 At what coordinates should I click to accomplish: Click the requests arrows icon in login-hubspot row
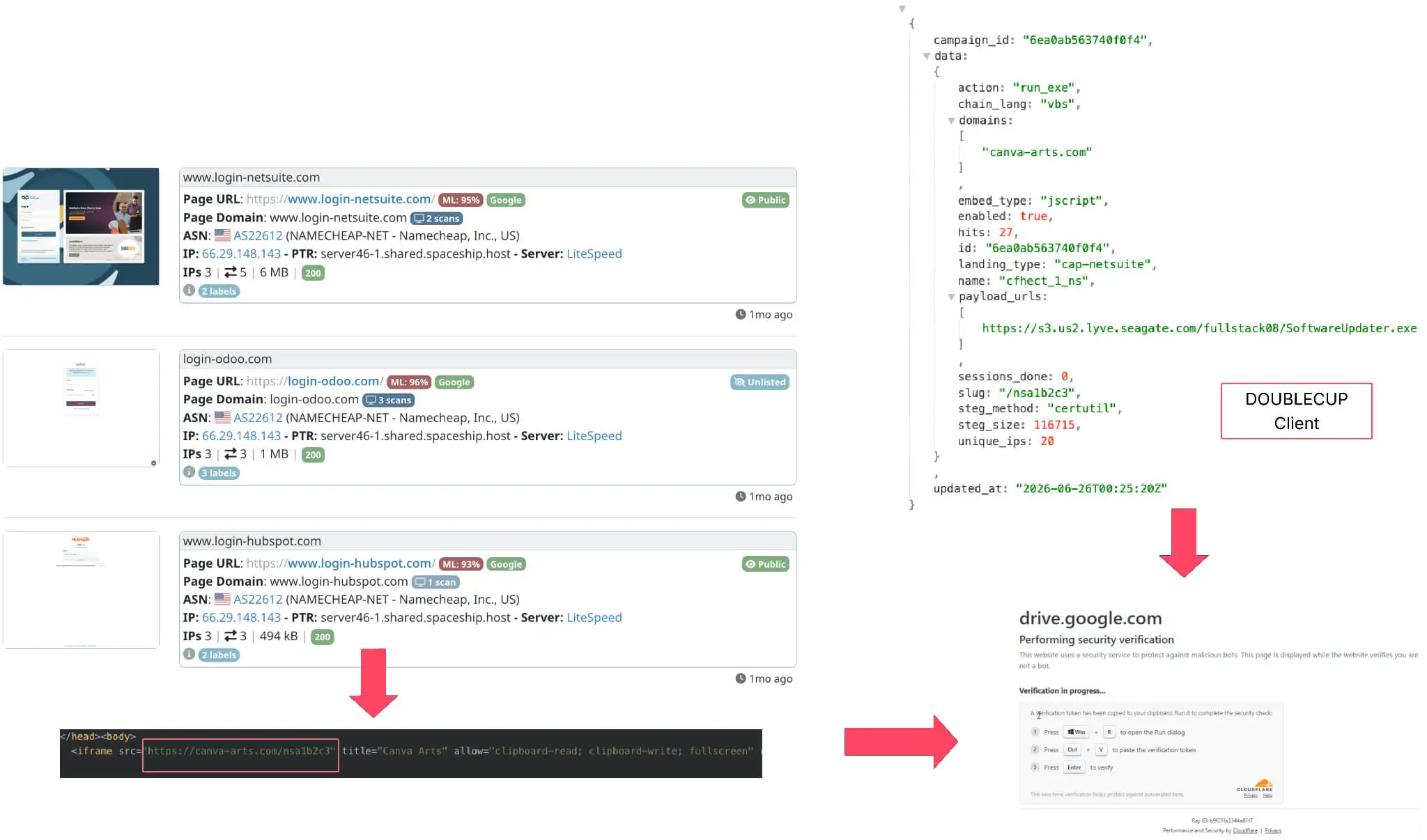tap(230, 636)
